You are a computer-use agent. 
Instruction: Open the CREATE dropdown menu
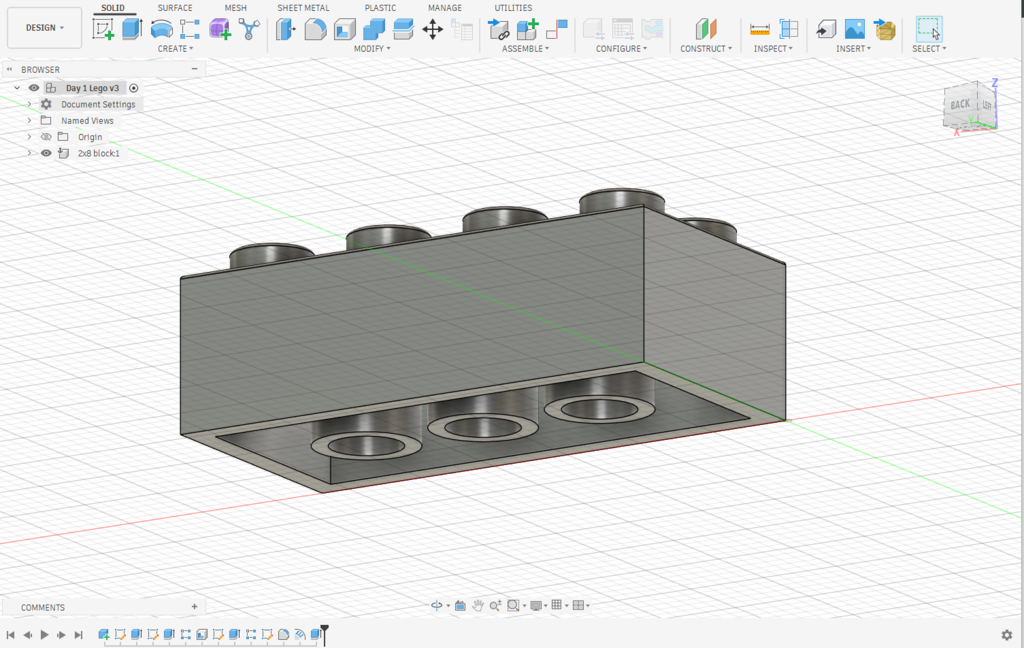point(175,48)
